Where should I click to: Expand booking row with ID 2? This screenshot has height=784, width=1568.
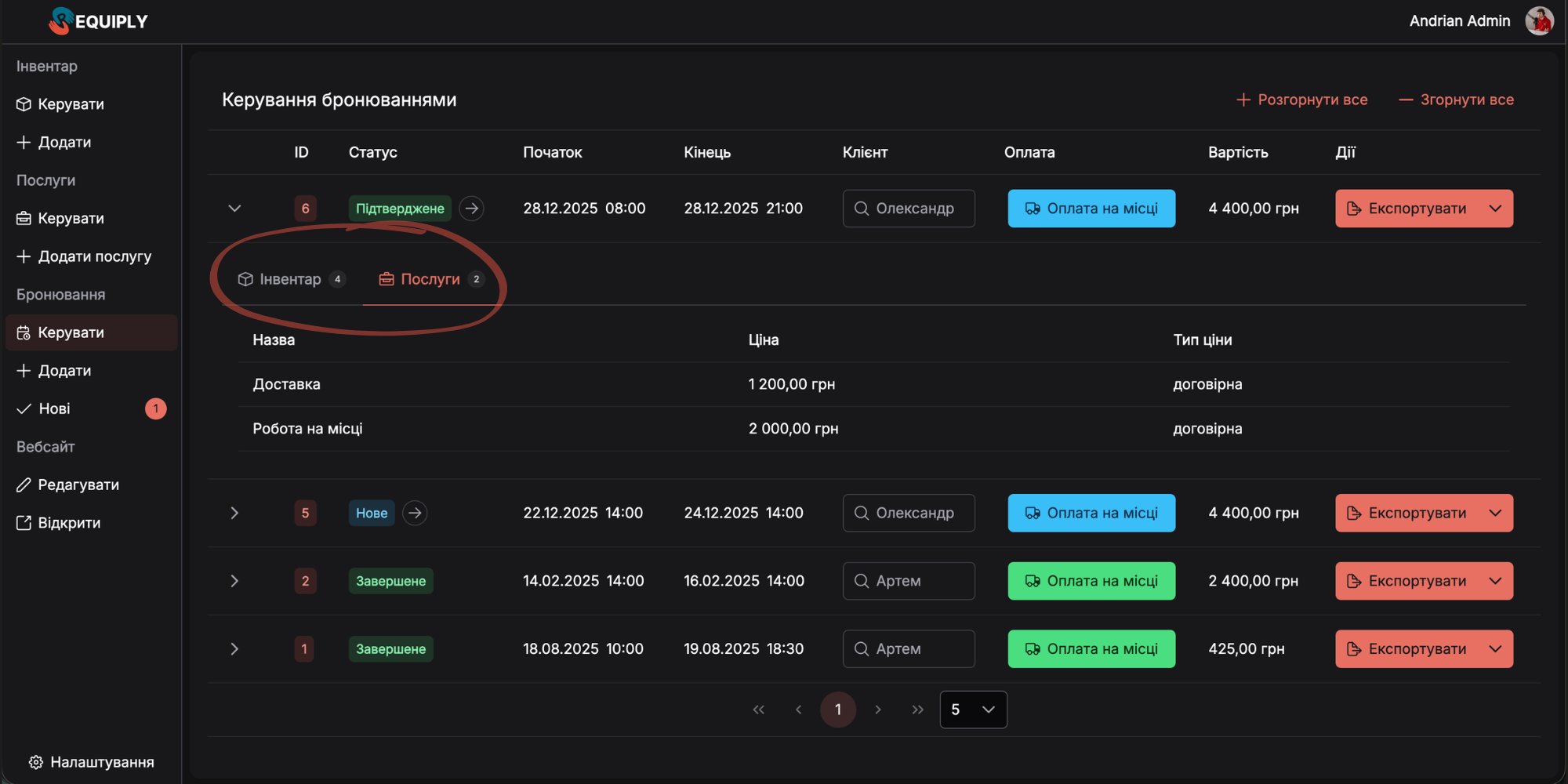pyautogui.click(x=234, y=581)
